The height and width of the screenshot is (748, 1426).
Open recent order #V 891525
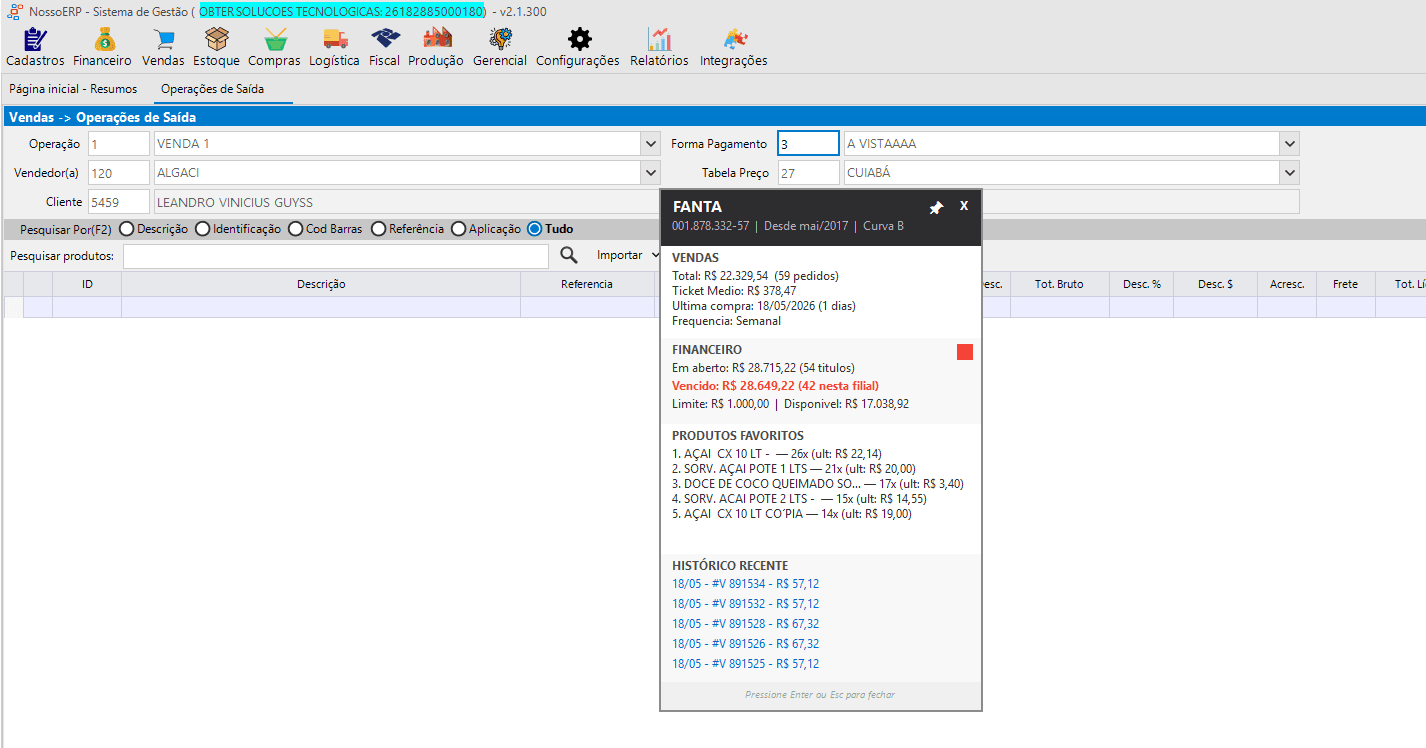(x=746, y=664)
